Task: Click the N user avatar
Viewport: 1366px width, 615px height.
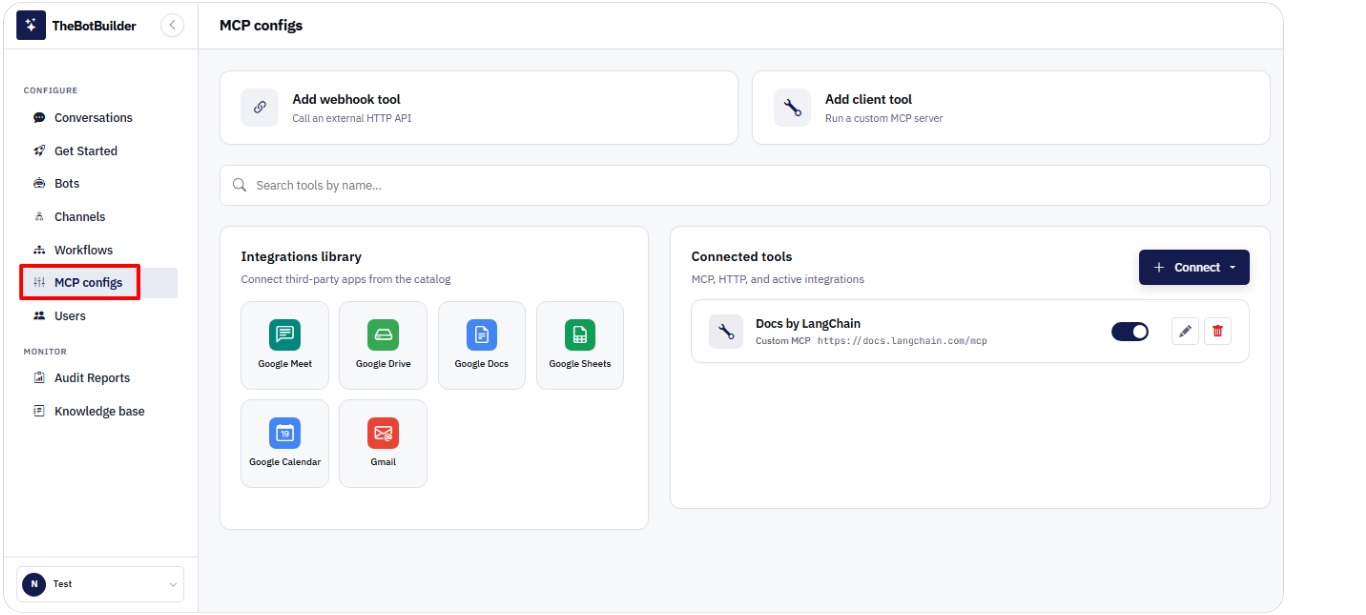Action: (34, 584)
